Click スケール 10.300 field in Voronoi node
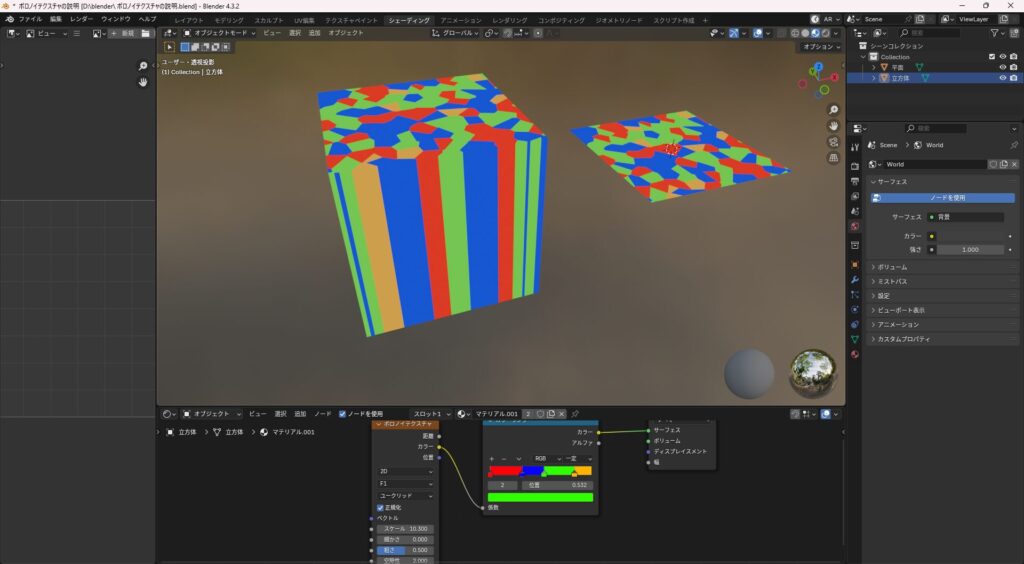The image size is (1024, 564). coord(405,529)
